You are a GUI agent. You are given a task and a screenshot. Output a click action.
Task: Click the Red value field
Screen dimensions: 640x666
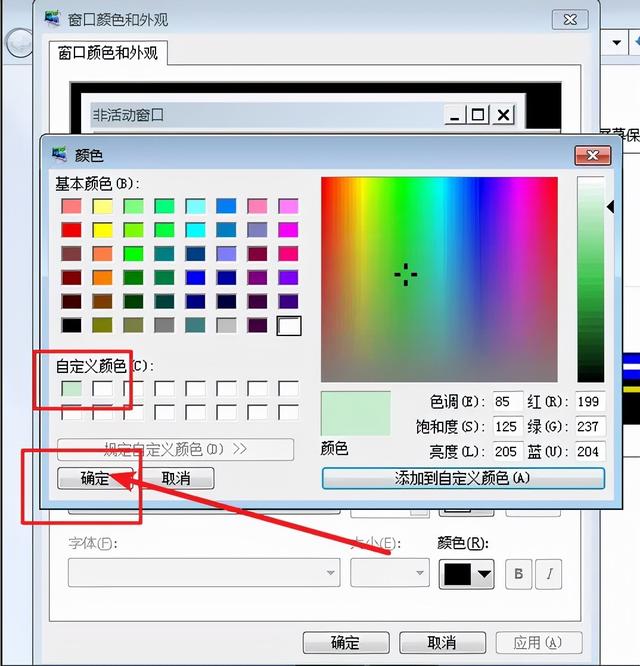coord(590,401)
